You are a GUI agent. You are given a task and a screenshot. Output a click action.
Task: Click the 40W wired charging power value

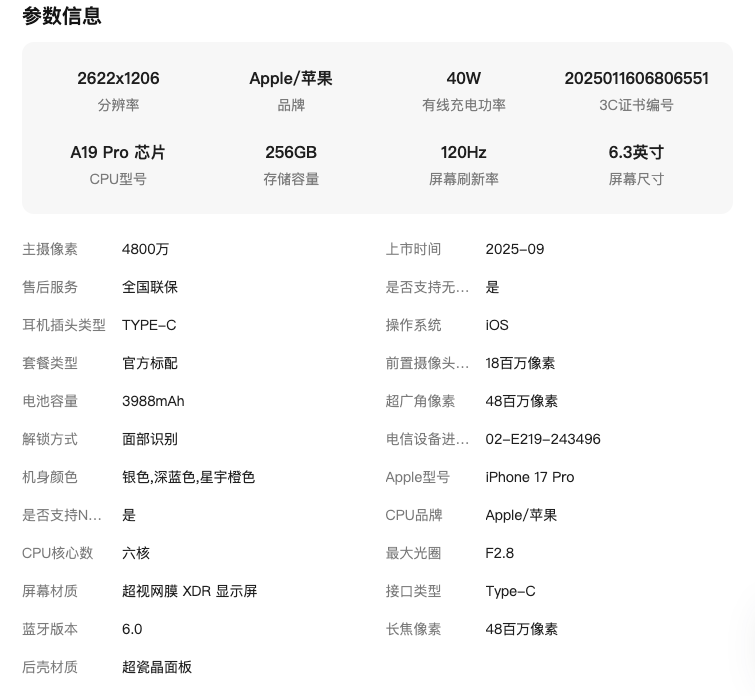pyautogui.click(x=463, y=78)
